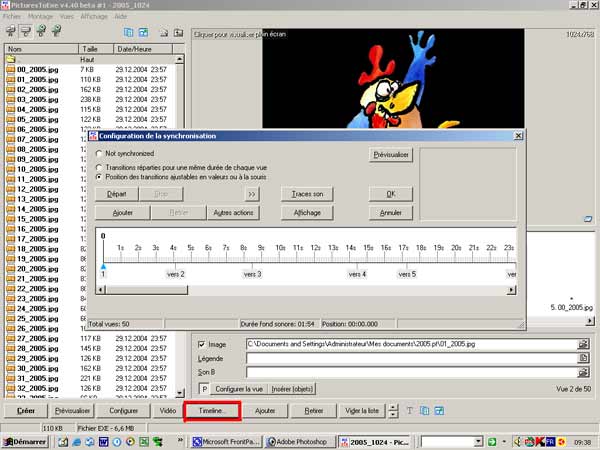This screenshot has width=600, height=450.
Task: Click the Prévisualiser button in the sync dialog
Action: (391, 155)
